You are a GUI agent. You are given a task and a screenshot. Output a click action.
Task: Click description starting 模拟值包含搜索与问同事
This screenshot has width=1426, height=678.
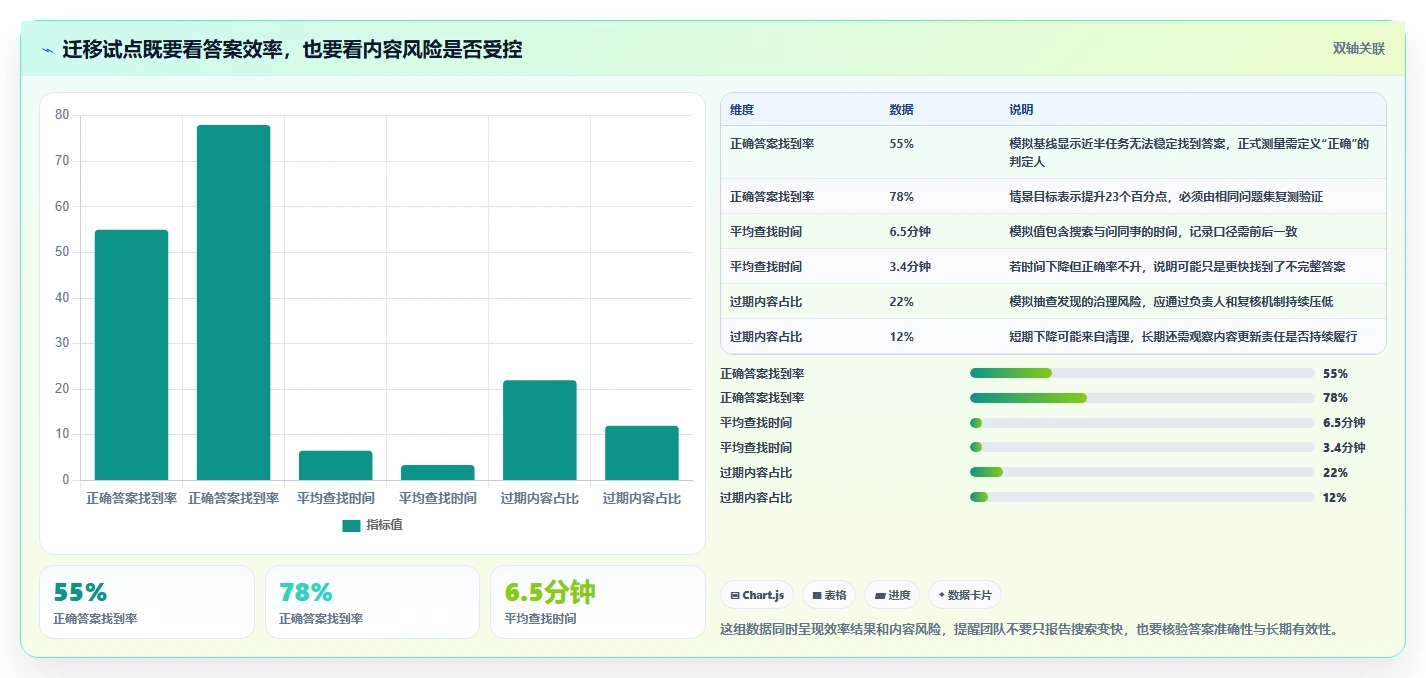click(1153, 232)
